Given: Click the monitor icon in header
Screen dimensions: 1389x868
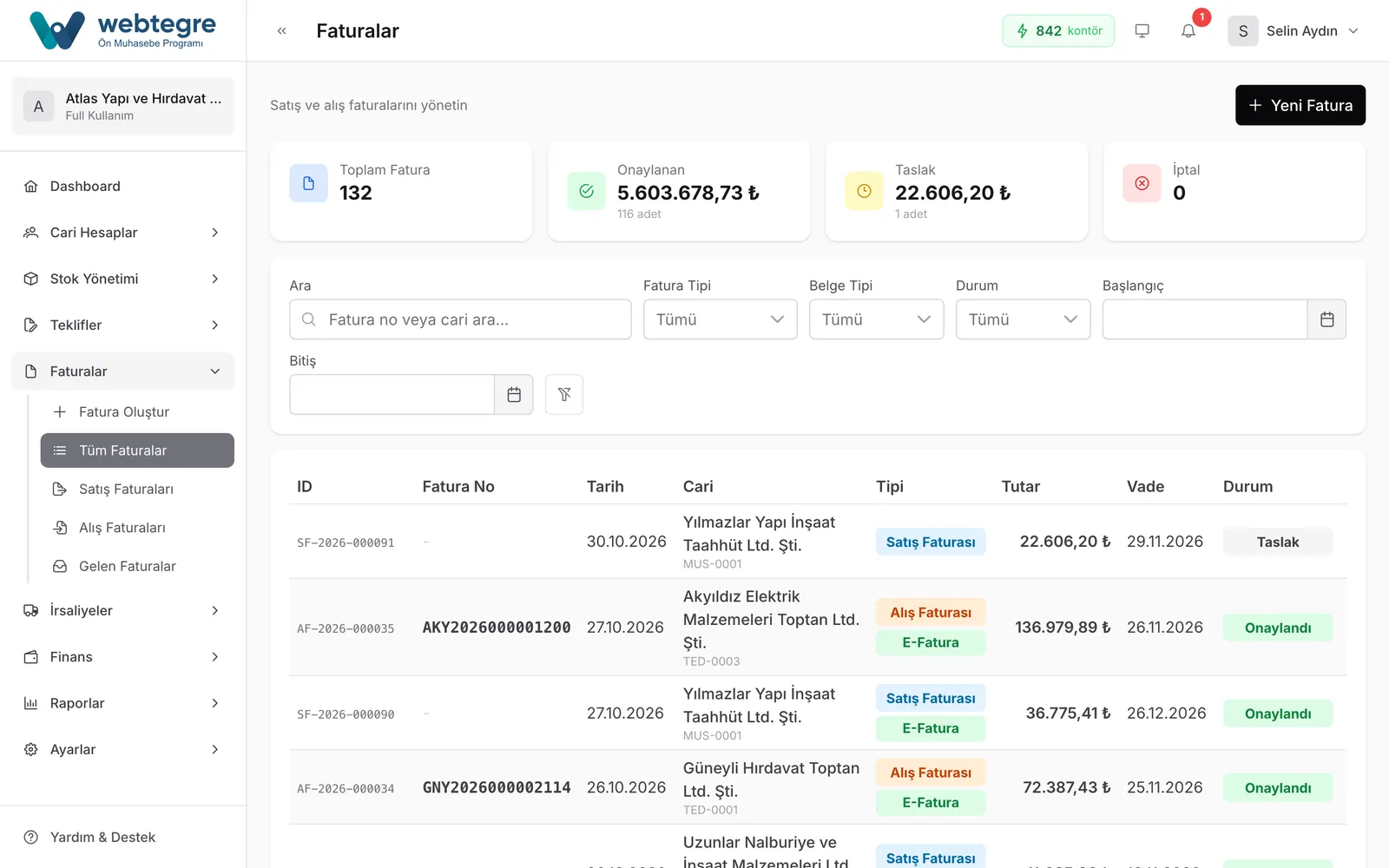Looking at the screenshot, I should click(1142, 31).
